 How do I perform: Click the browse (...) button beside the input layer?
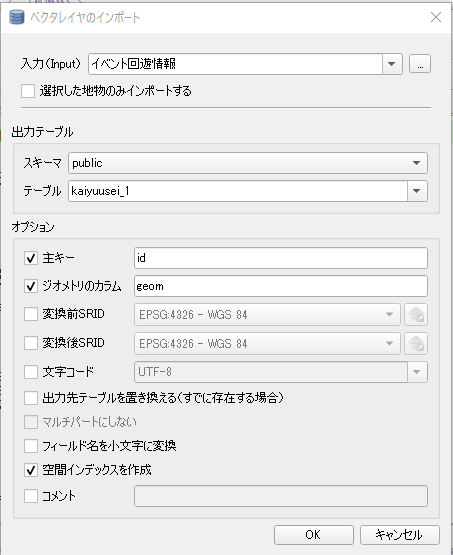point(420,64)
